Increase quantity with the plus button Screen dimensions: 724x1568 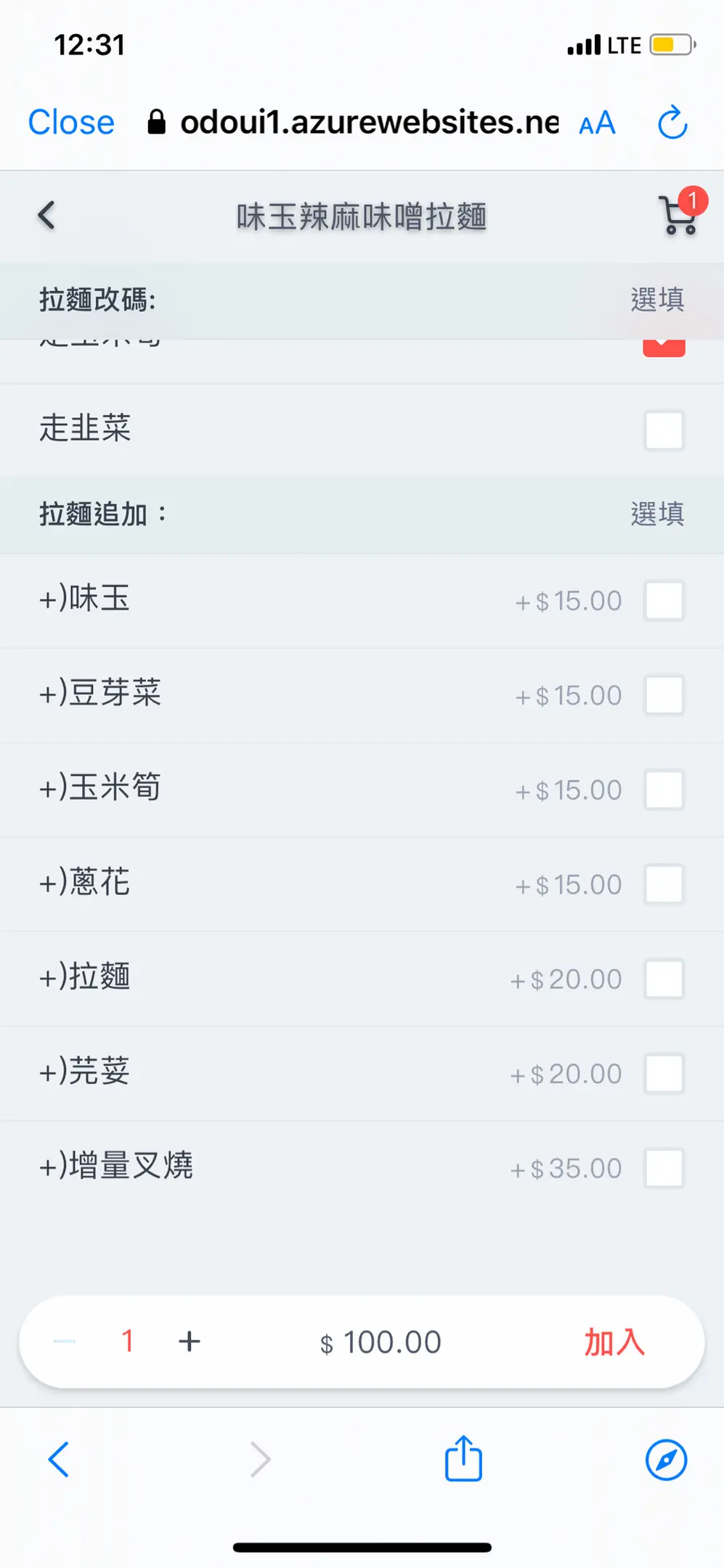pos(190,1342)
